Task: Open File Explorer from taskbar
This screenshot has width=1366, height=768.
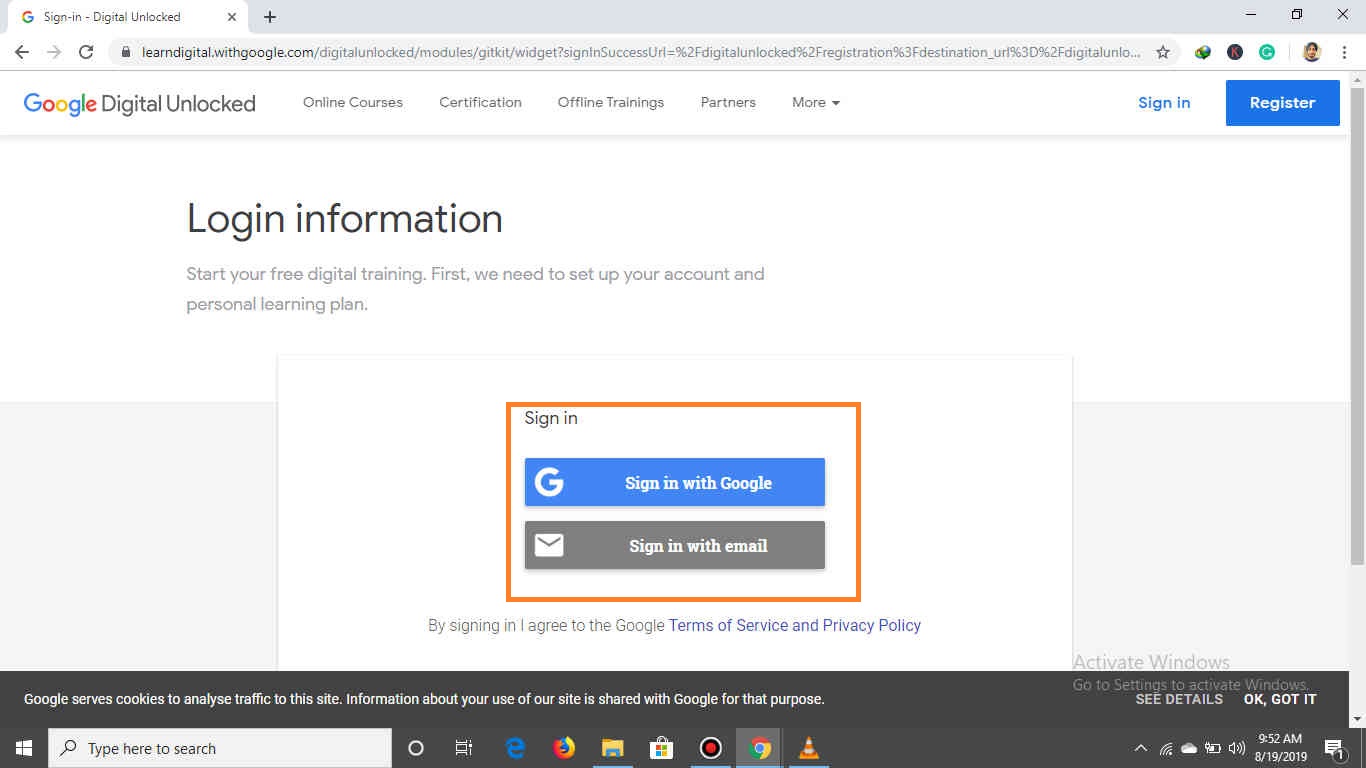Action: 613,748
